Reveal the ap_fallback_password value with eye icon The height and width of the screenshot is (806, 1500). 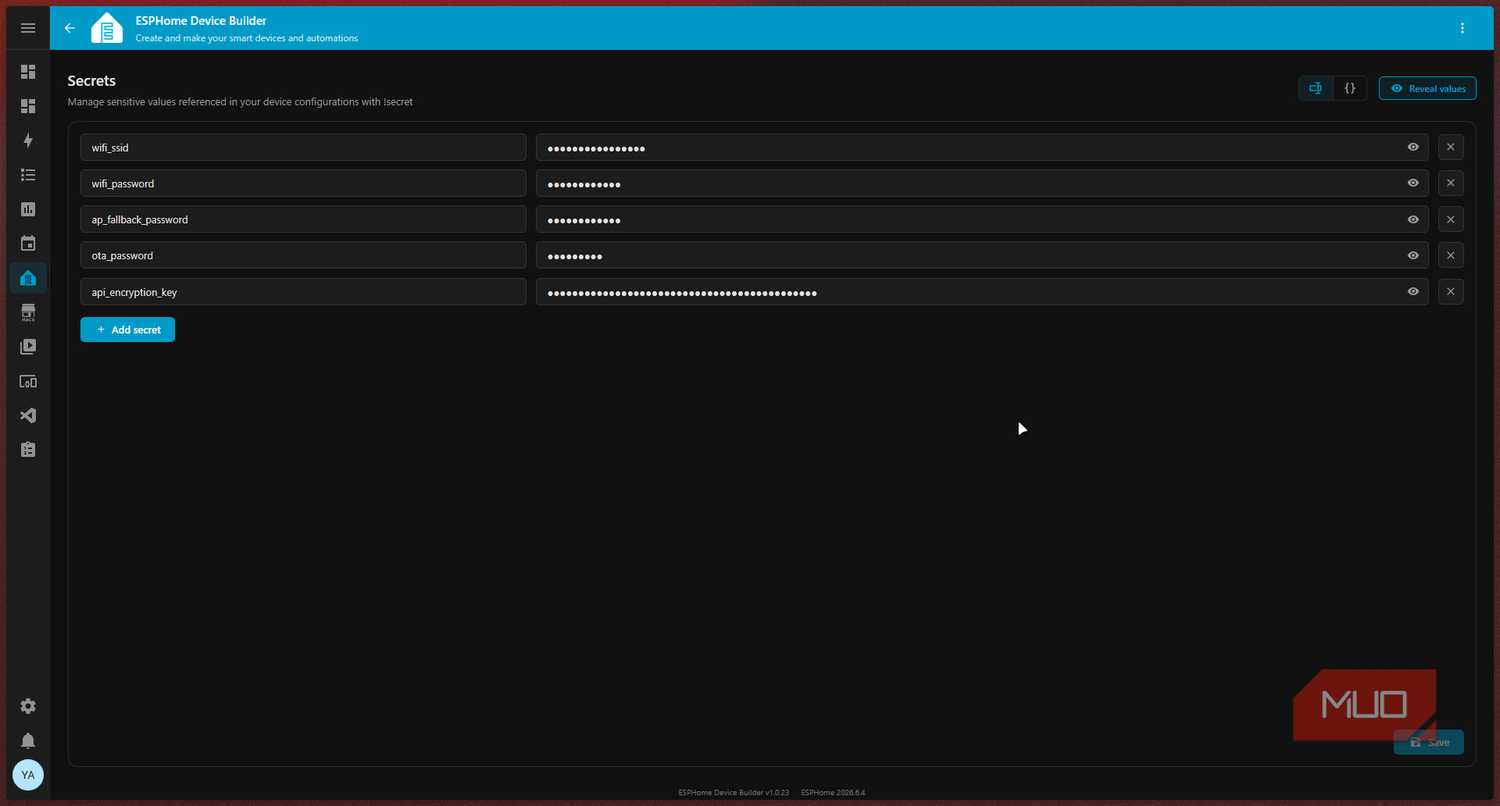(1413, 219)
